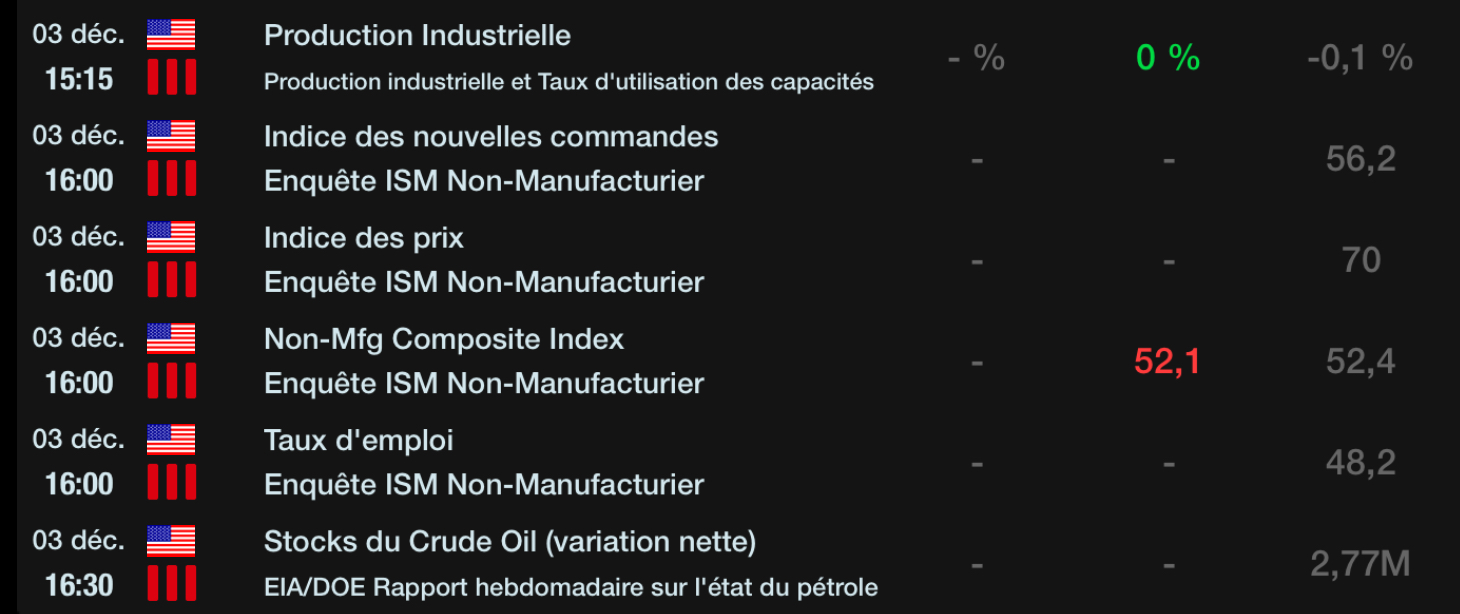Click the EIA/DOE Rapport hebdomadaire subtitle
The width and height of the screenshot is (1460, 614).
coord(570,586)
